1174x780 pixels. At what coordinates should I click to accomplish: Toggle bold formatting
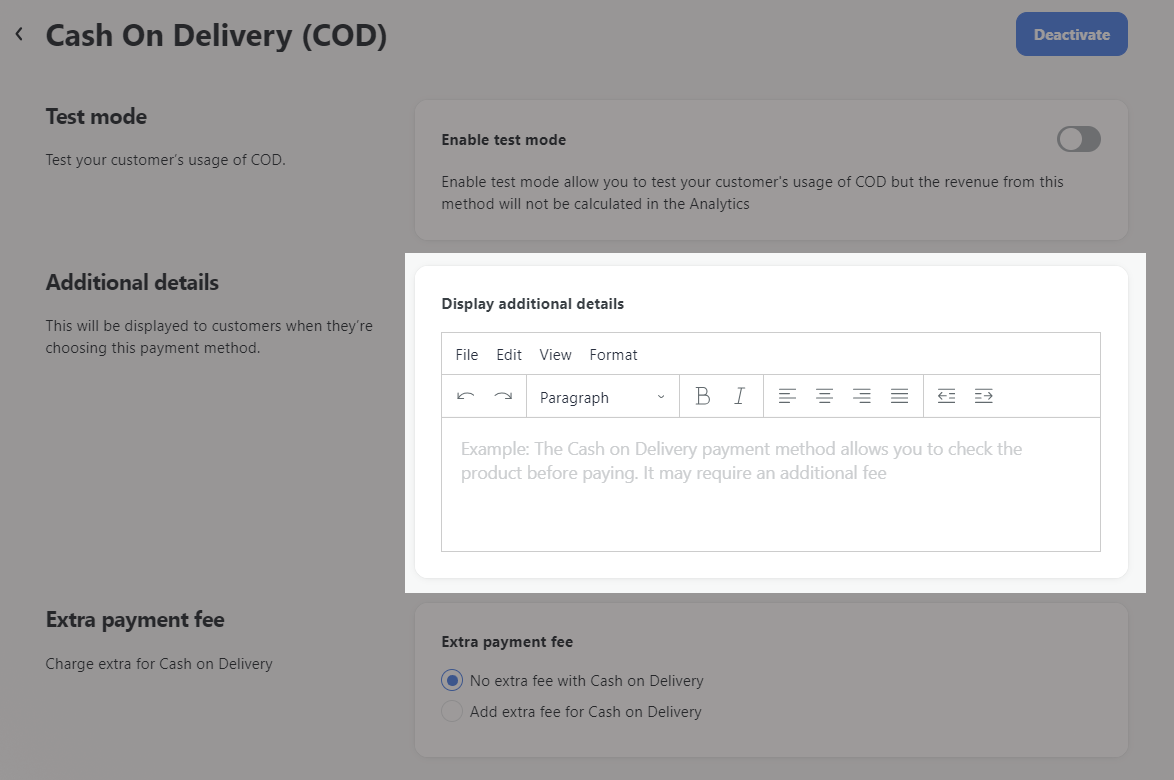pyautogui.click(x=702, y=397)
